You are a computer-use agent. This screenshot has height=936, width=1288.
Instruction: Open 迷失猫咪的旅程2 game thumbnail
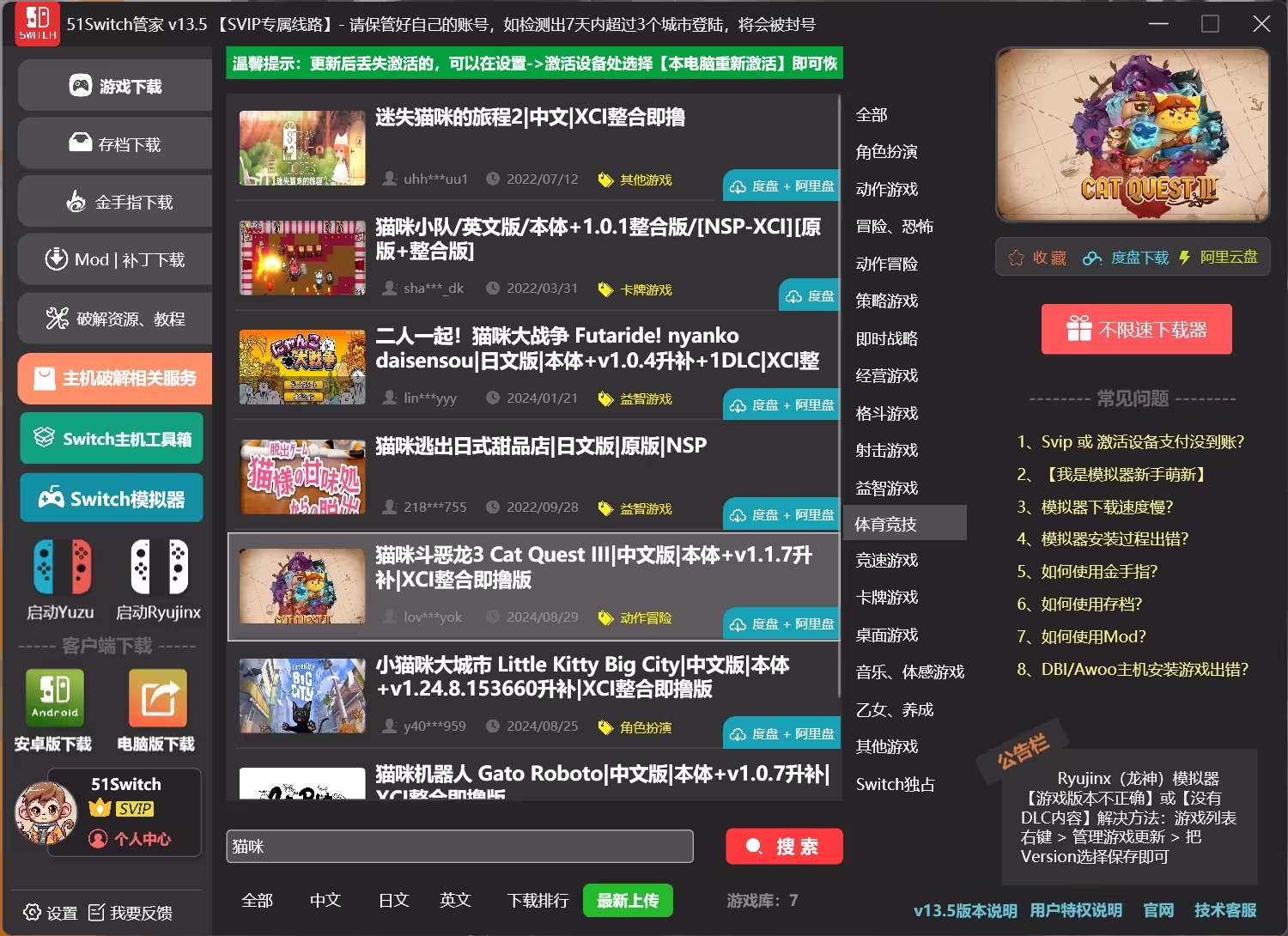point(302,148)
